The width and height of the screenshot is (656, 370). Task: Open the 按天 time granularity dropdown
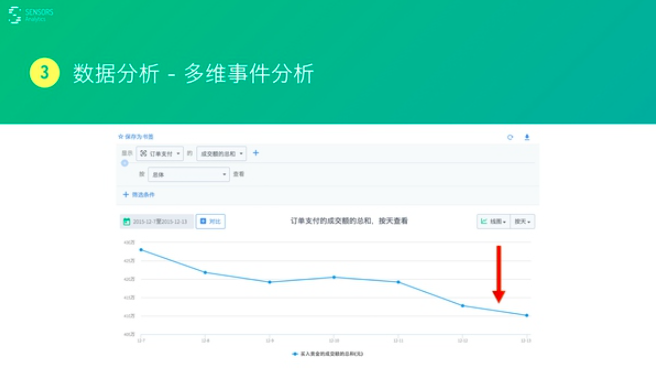coord(522,221)
